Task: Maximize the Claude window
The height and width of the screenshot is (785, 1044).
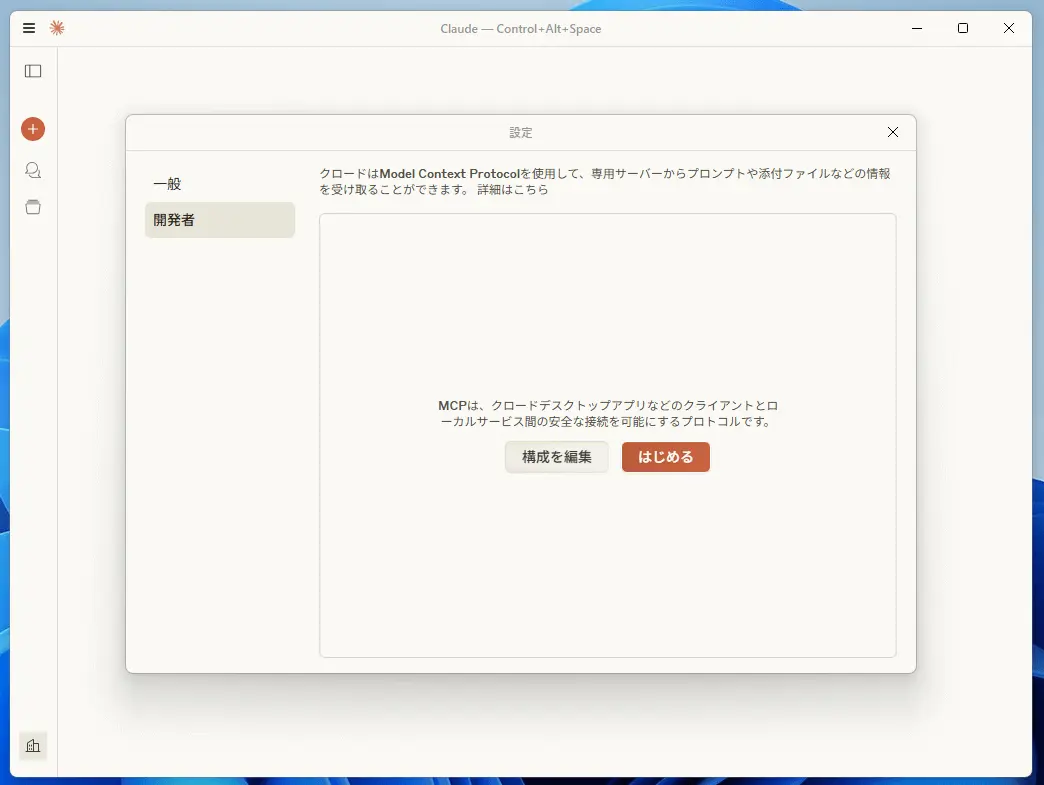Action: pyautogui.click(x=962, y=28)
